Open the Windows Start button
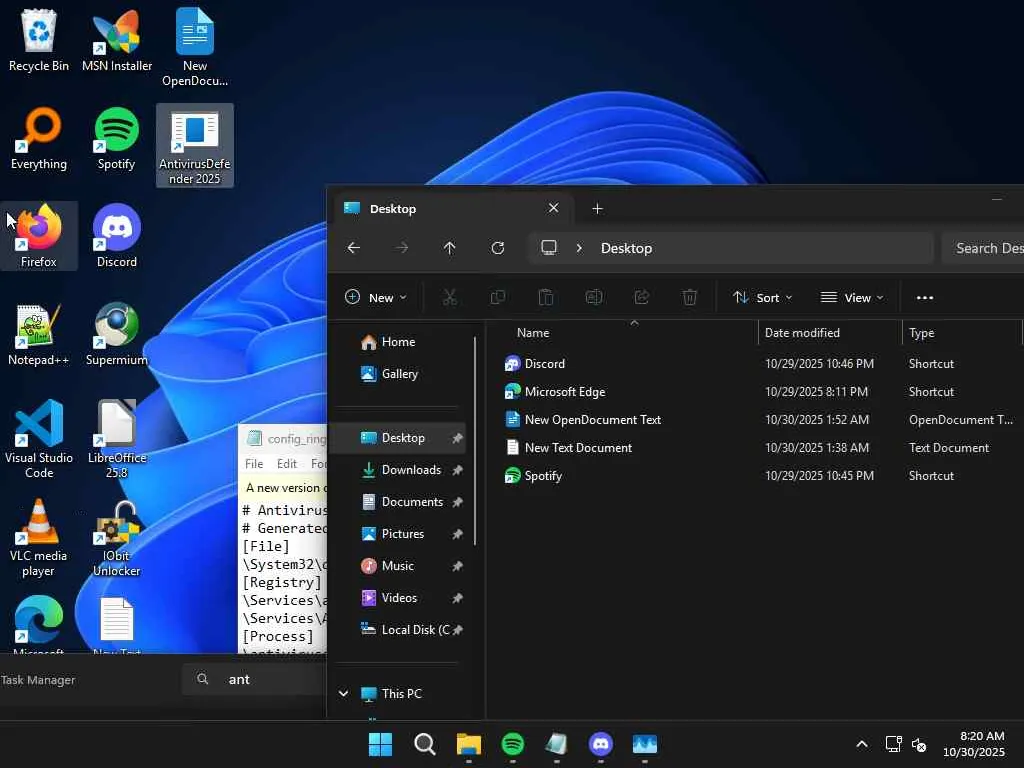 [380, 744]
